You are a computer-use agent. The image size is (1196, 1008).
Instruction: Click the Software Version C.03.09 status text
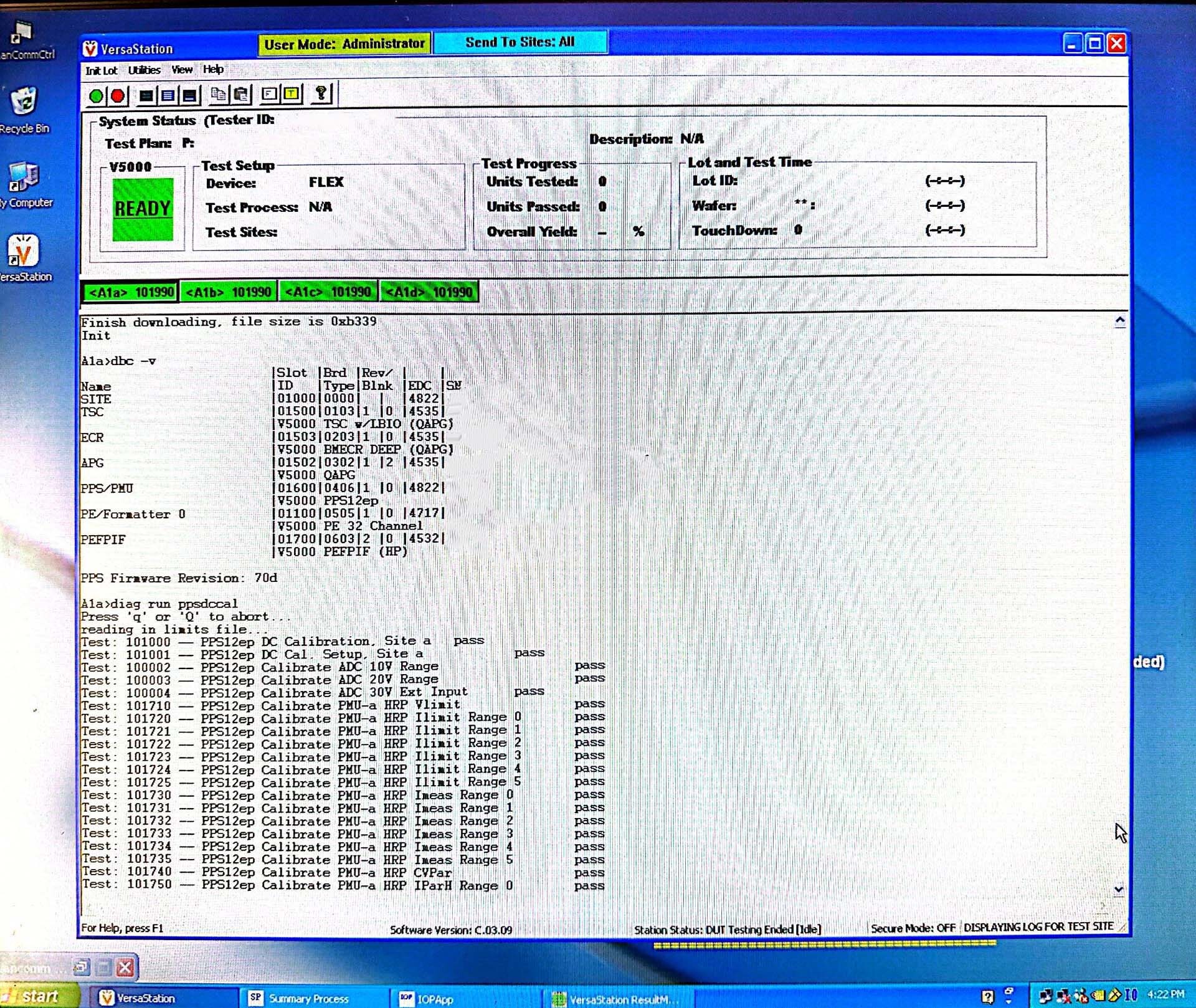[451, 930]
